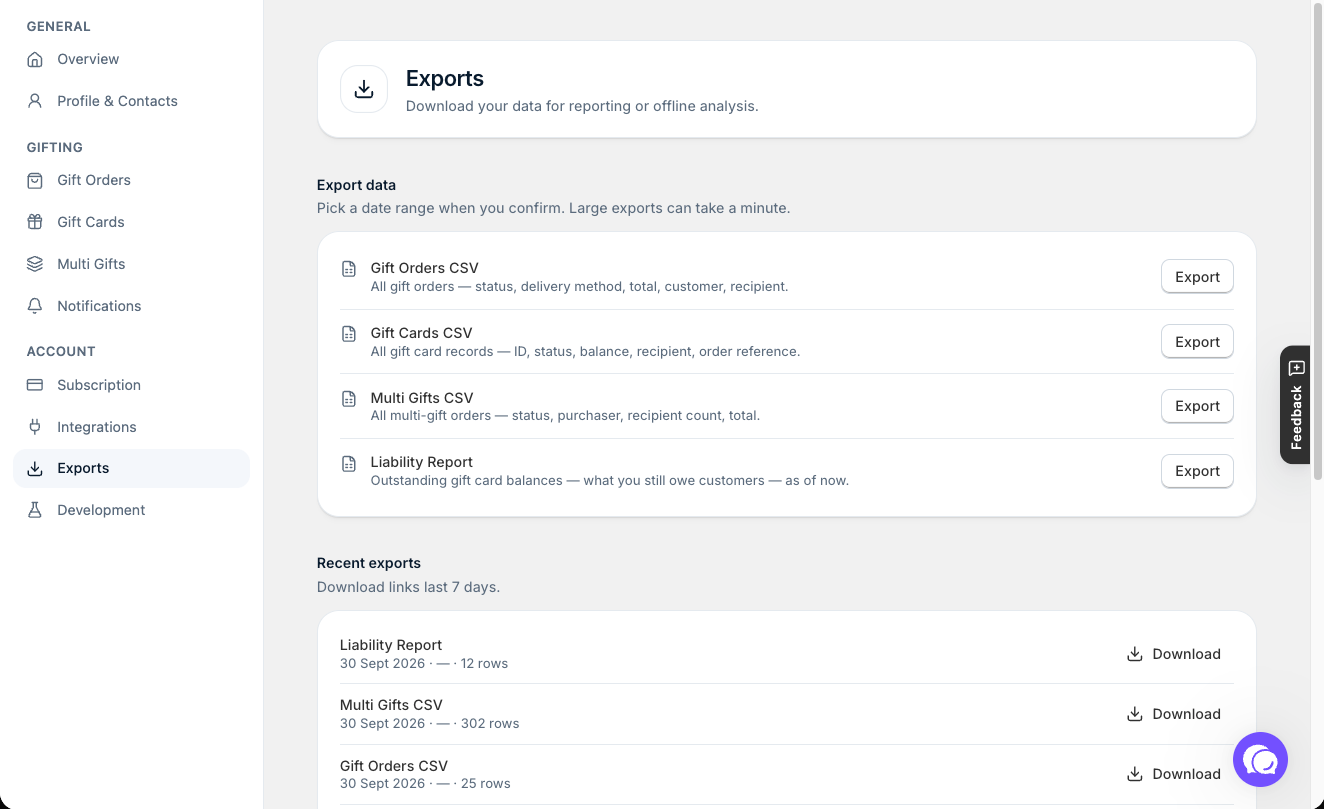
Task: Click the Multi Gifts layers icon
Action: tap(35, 264)
